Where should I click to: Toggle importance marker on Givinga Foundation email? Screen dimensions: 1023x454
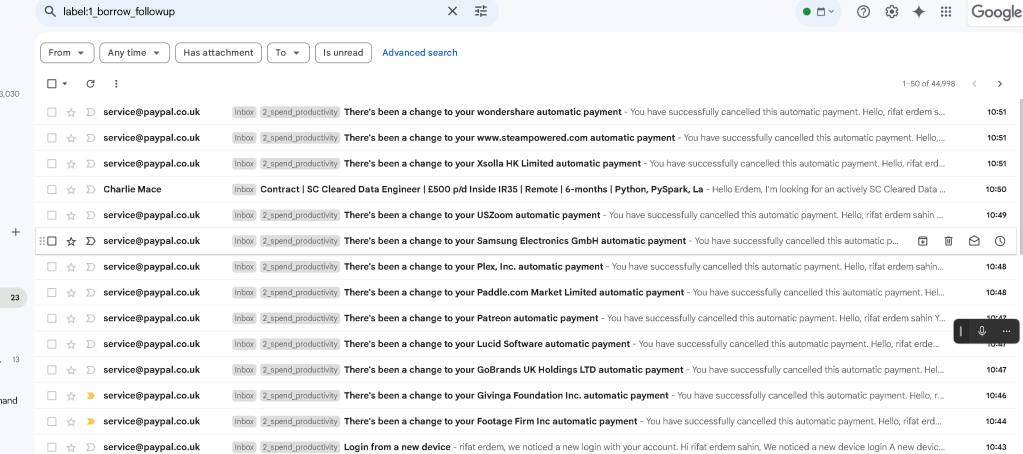click(91, 395)
